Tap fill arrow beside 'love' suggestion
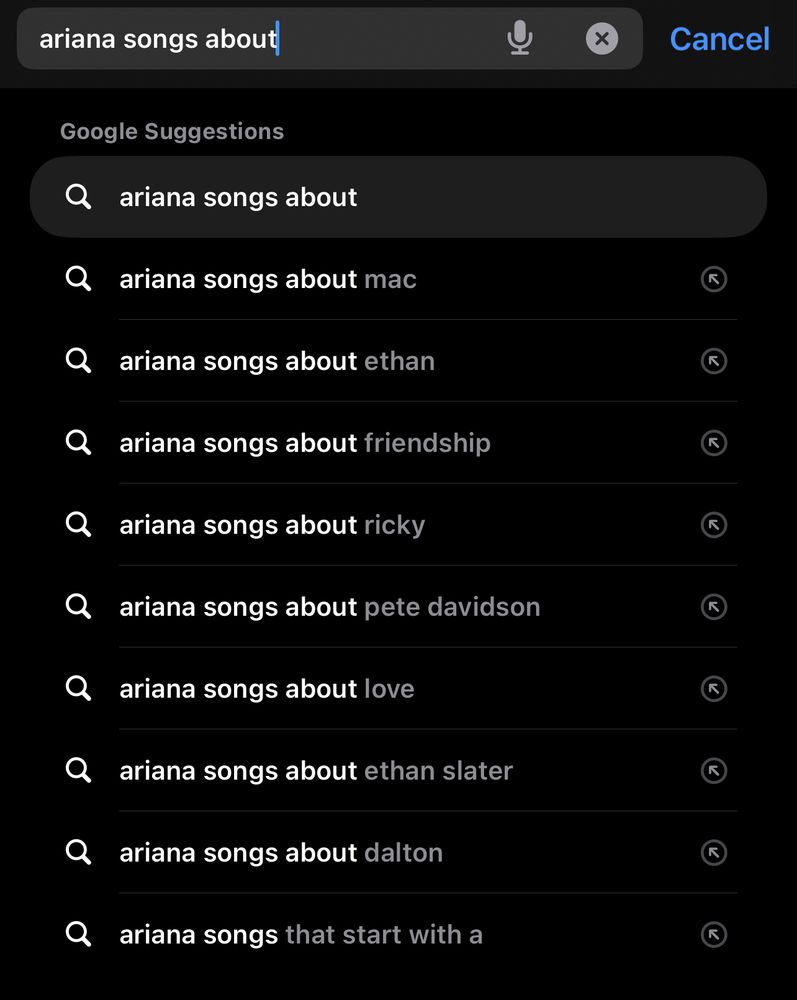Screen dimensions: 797x1000 coord(713,689)
